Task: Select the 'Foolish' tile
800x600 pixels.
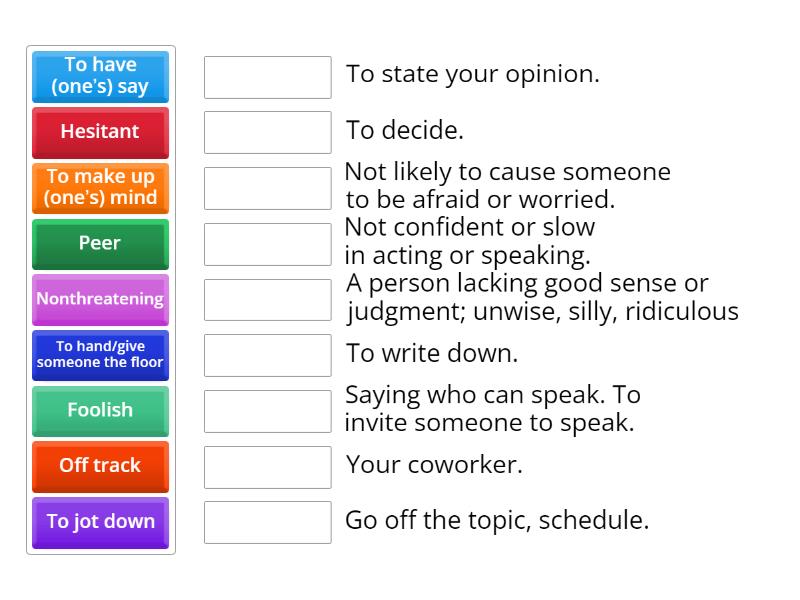Action: click(x=100, y=410)
